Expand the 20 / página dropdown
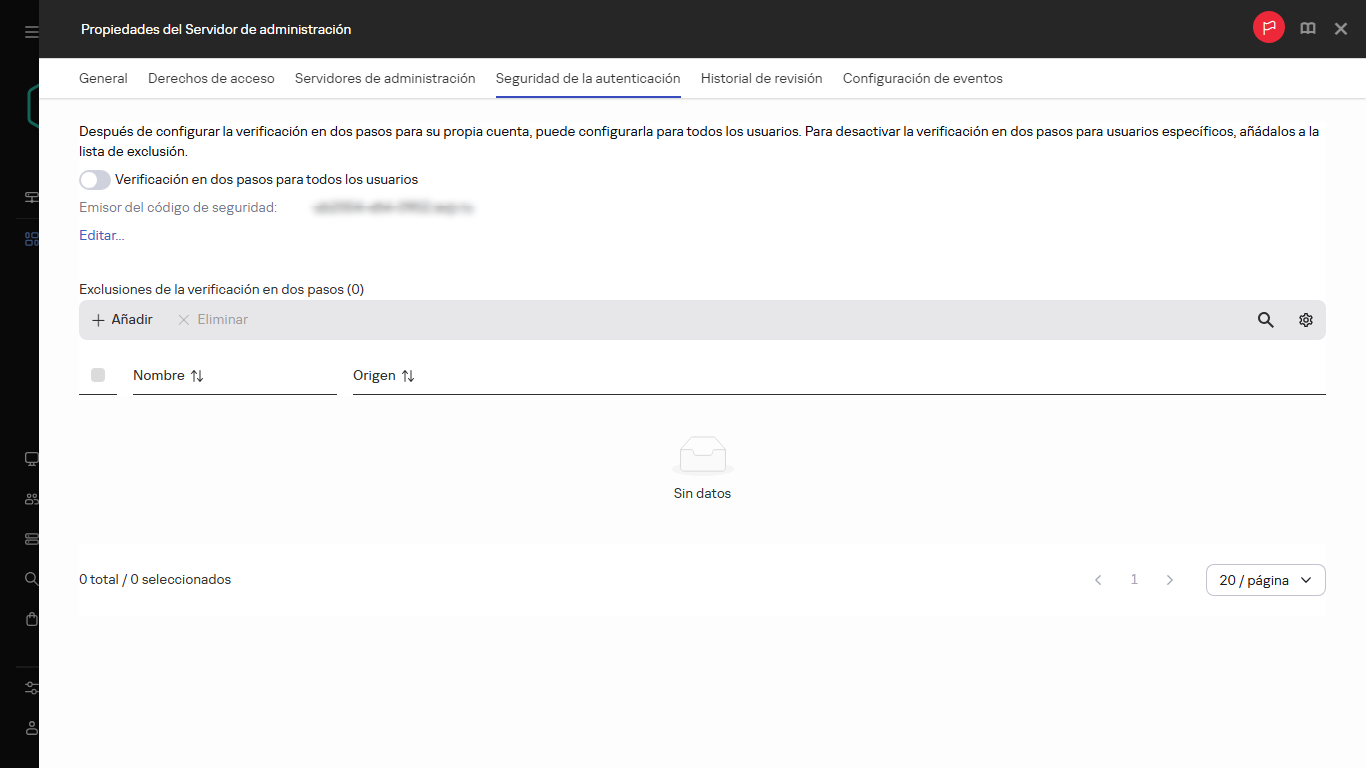Viewport: 1366px width, 768px height. coord(1265,580)
